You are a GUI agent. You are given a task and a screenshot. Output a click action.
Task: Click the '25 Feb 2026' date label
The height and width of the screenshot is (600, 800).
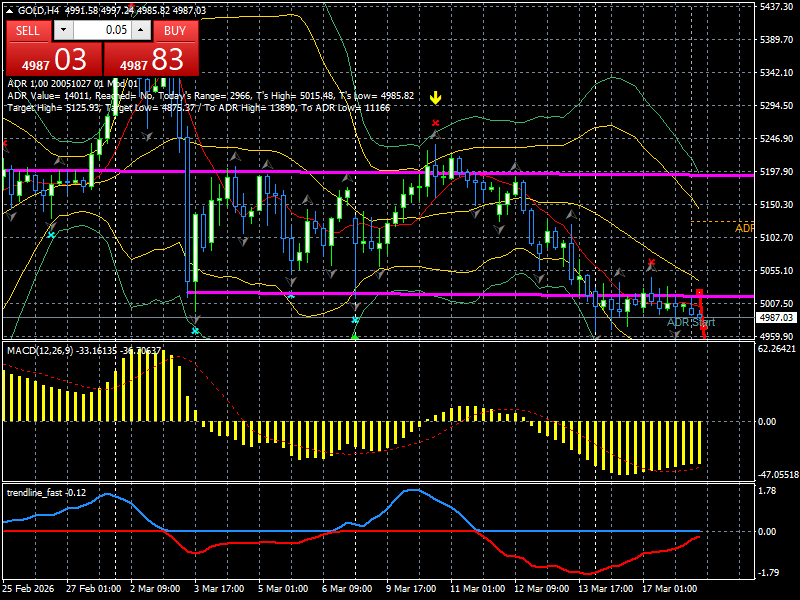click(28, 589)
